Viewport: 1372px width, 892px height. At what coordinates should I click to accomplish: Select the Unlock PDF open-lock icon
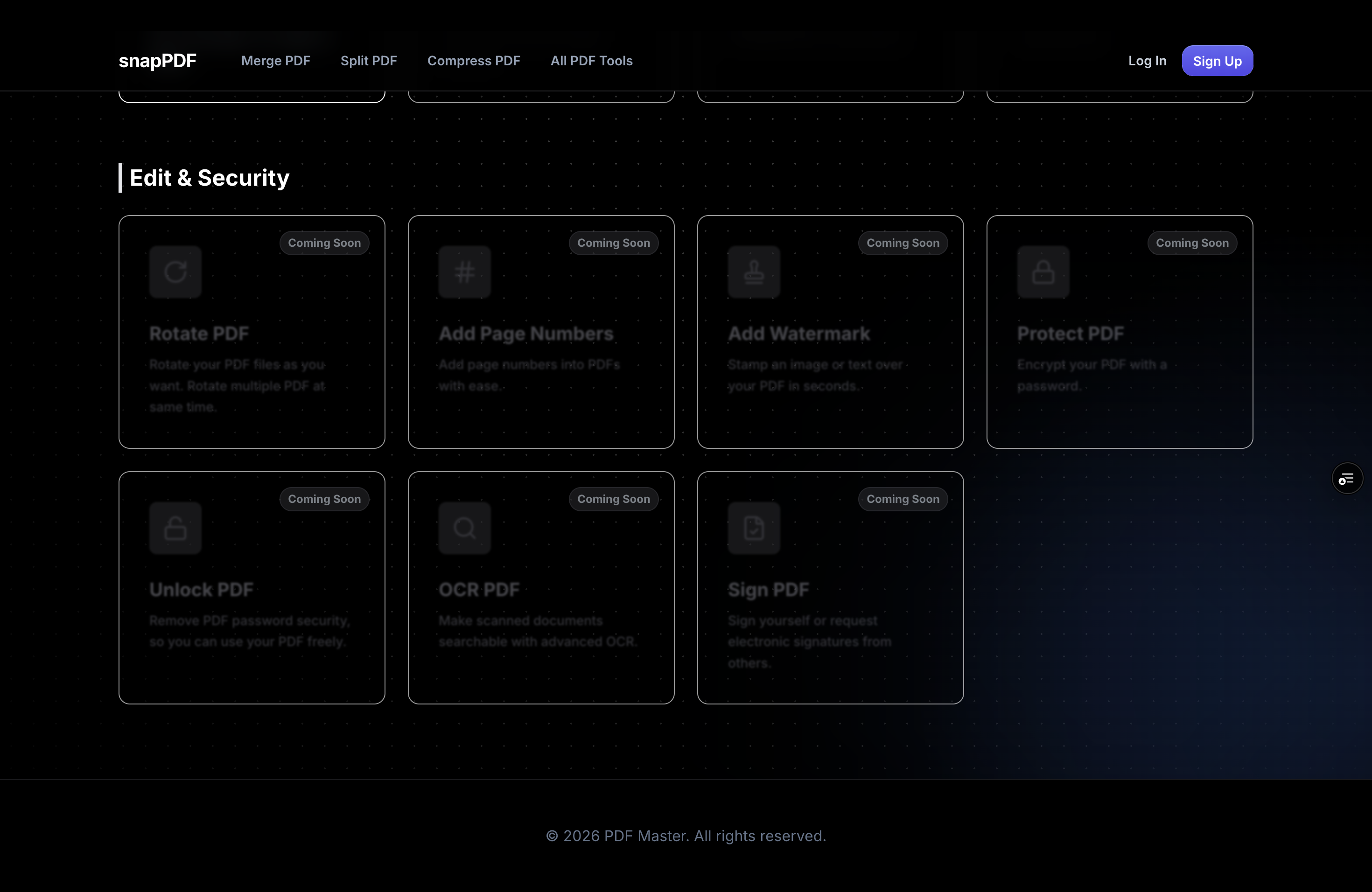click(175, 528)
